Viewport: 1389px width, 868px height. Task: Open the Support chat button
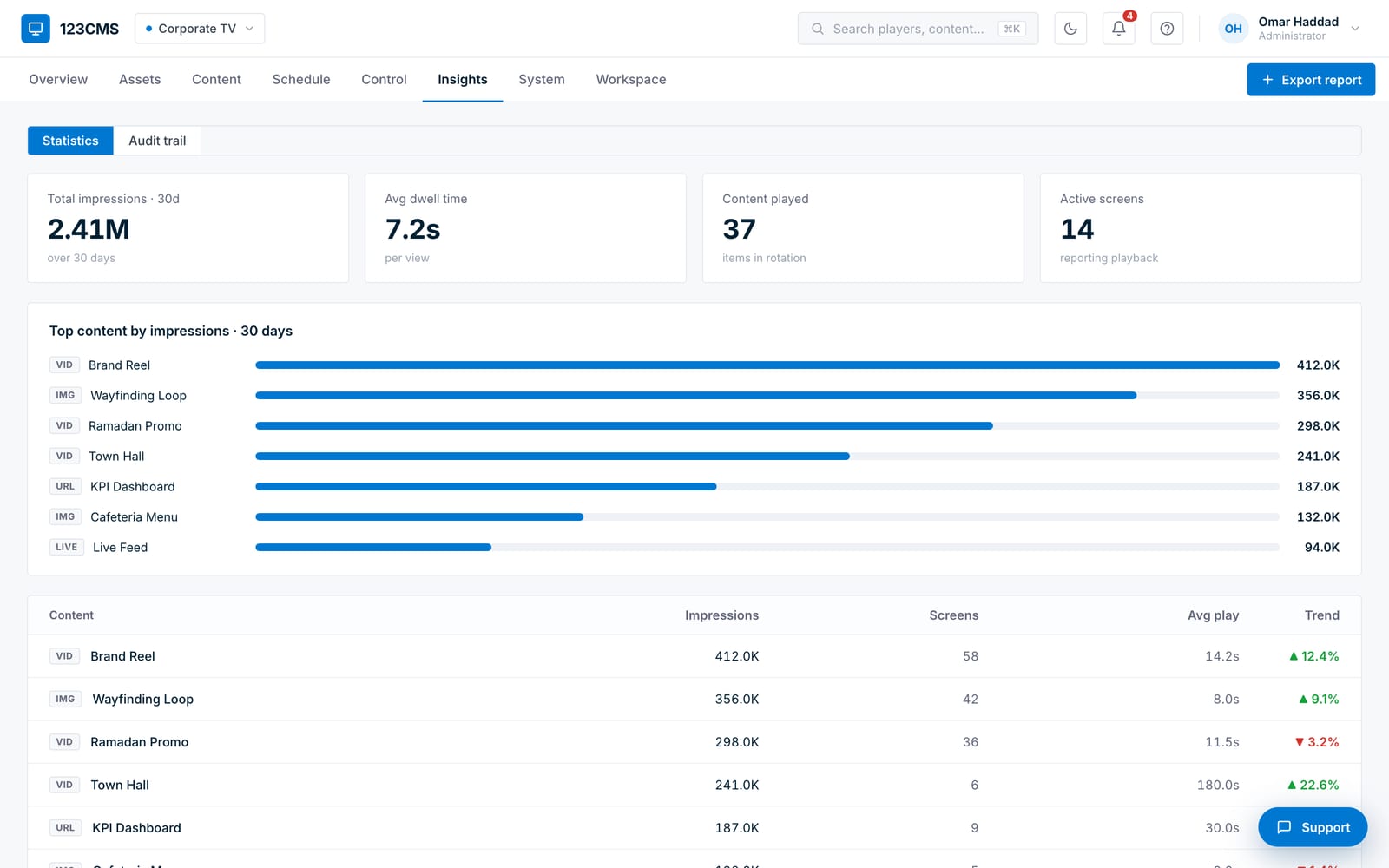click(x=1313, y=827)
